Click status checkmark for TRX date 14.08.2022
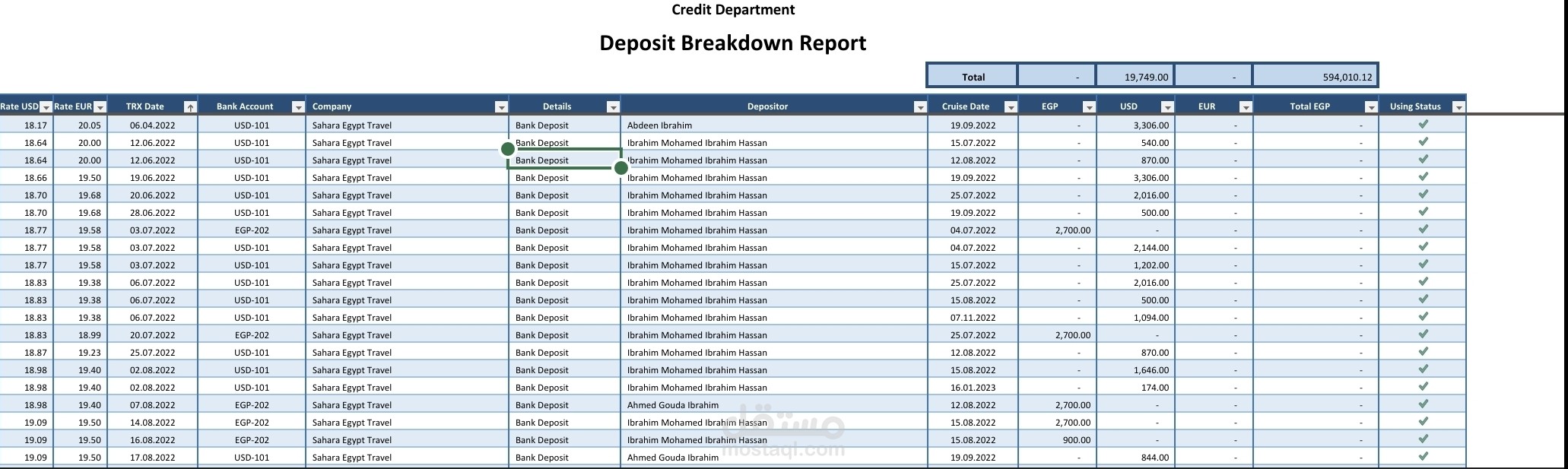The image size is (1568, 469). pos(1423,421)
